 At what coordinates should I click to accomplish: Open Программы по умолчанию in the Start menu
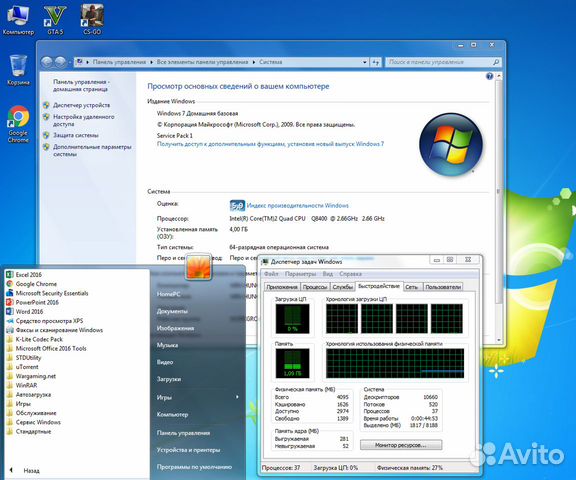pyautogui.click(x=194, y=466)
